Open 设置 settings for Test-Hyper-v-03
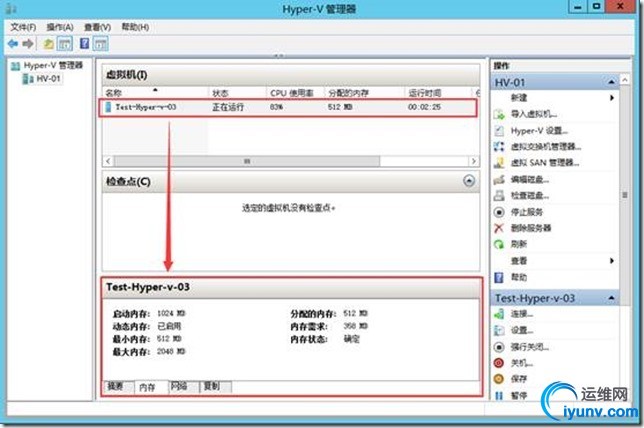 click(x=522, y=330)
